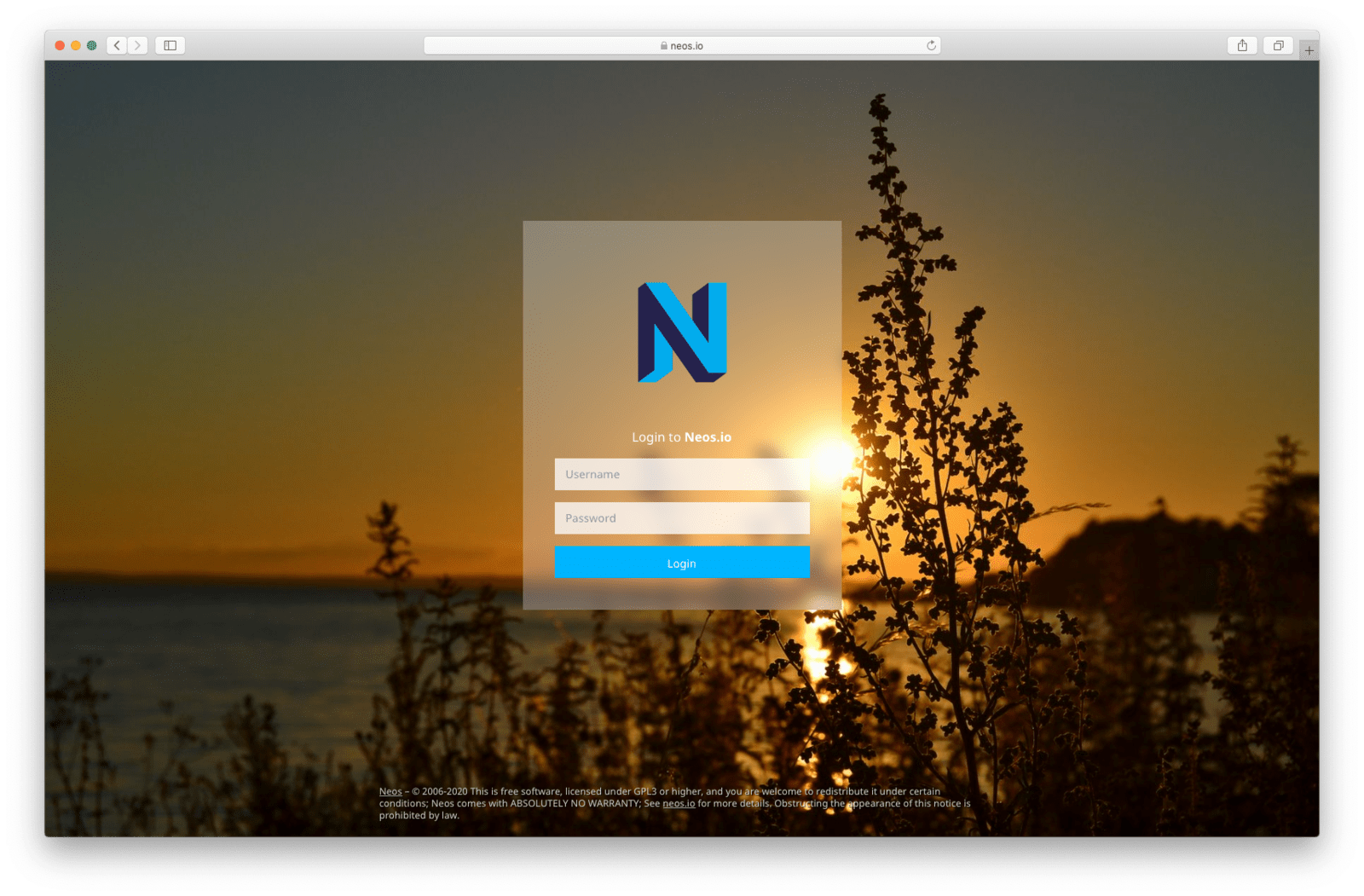Click the Safari forward arrow
The width and height of the screenshot is (1364, 896).
point(137,45)
